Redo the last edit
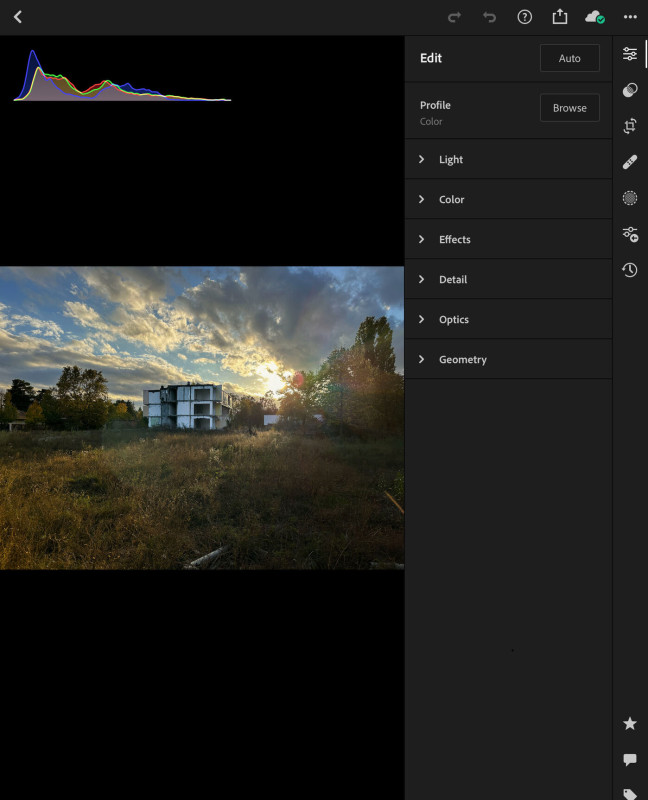 [454, 17]
